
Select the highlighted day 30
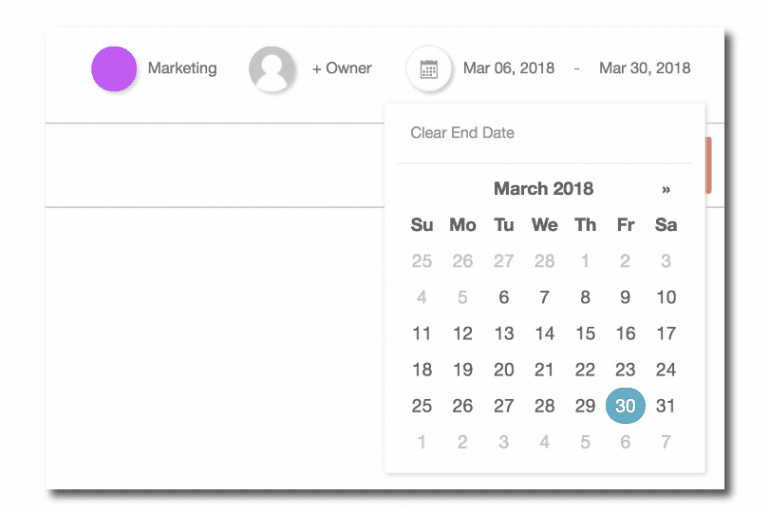coord(626,406)
